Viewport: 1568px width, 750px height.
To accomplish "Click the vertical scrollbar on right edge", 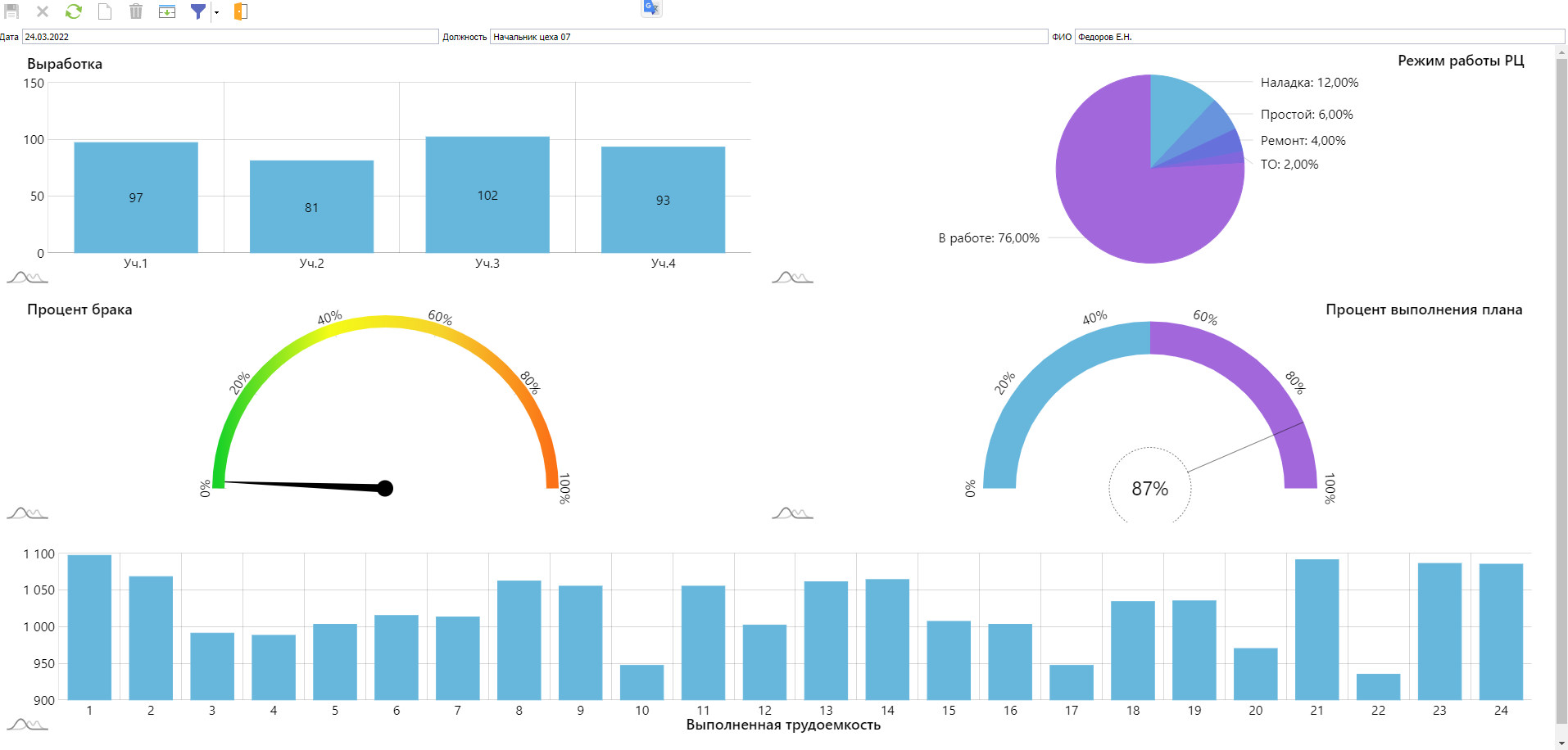I will point(1561,393).
